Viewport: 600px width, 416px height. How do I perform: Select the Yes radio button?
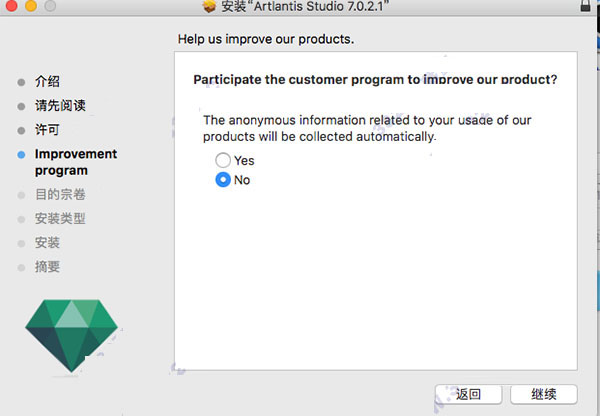click(222, 160)
